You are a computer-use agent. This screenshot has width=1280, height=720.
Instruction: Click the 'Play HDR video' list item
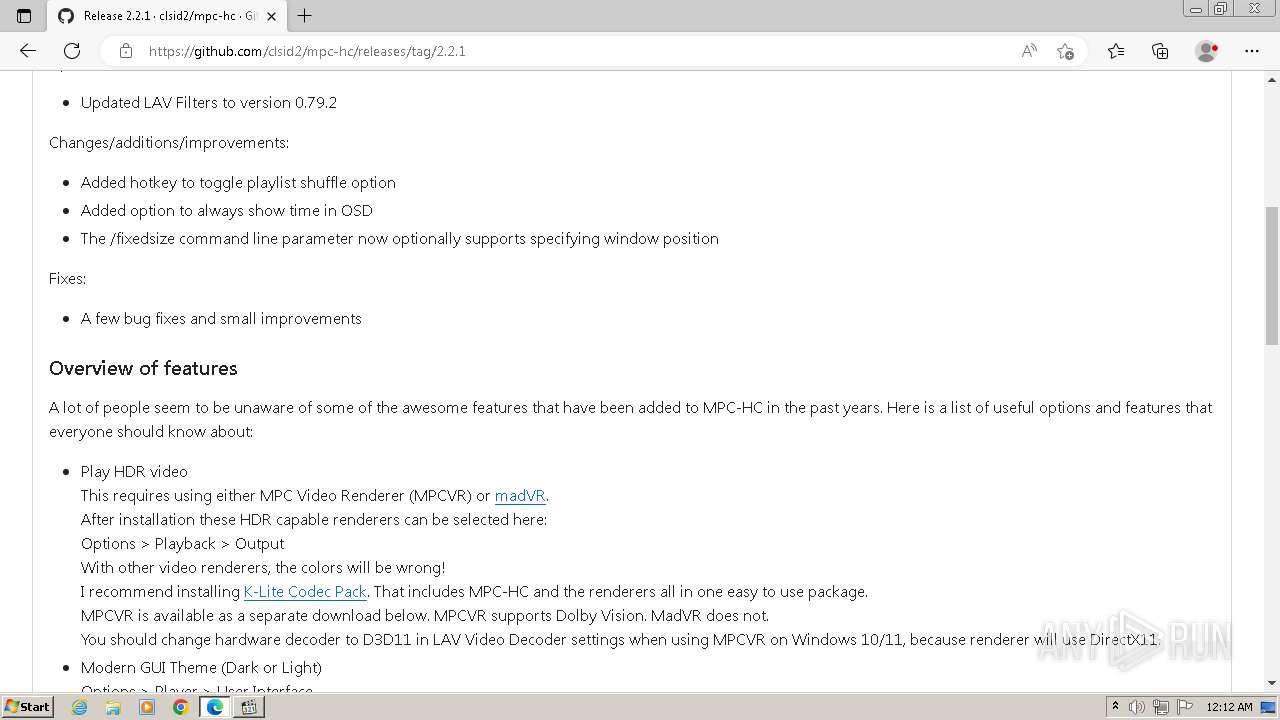134,472
